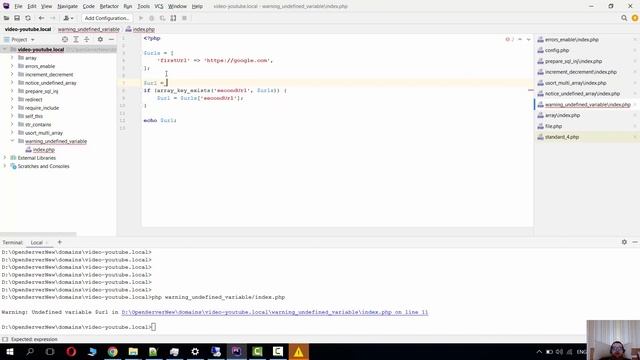
Task: Add a new terminal session tab
Action: click(60, 242)
